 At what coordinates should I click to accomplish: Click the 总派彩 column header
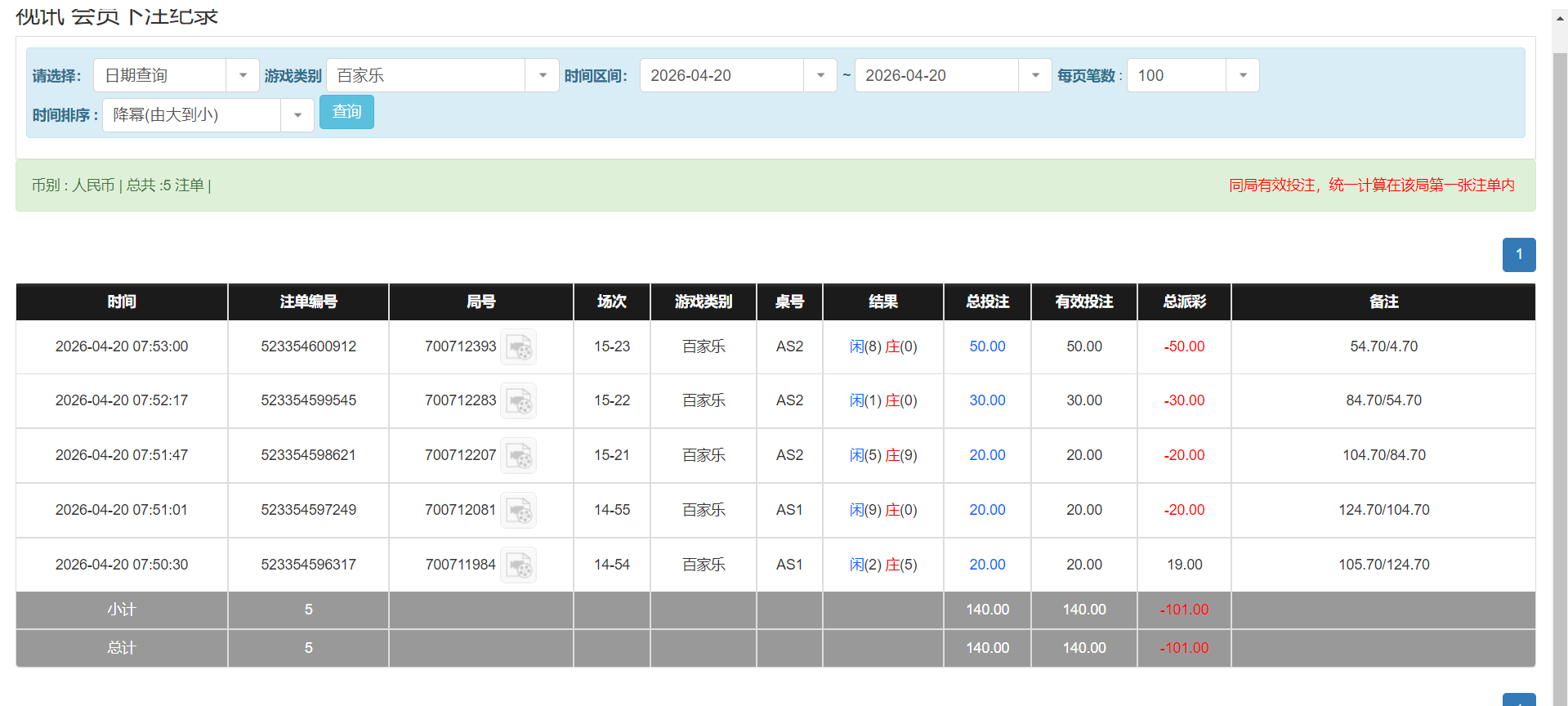[x=1185, y=302]
